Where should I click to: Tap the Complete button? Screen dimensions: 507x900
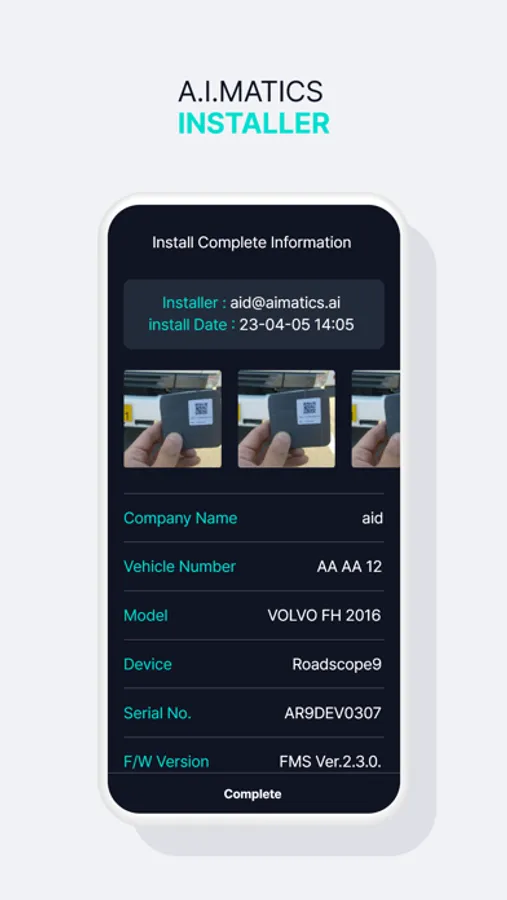coord(253,794)
